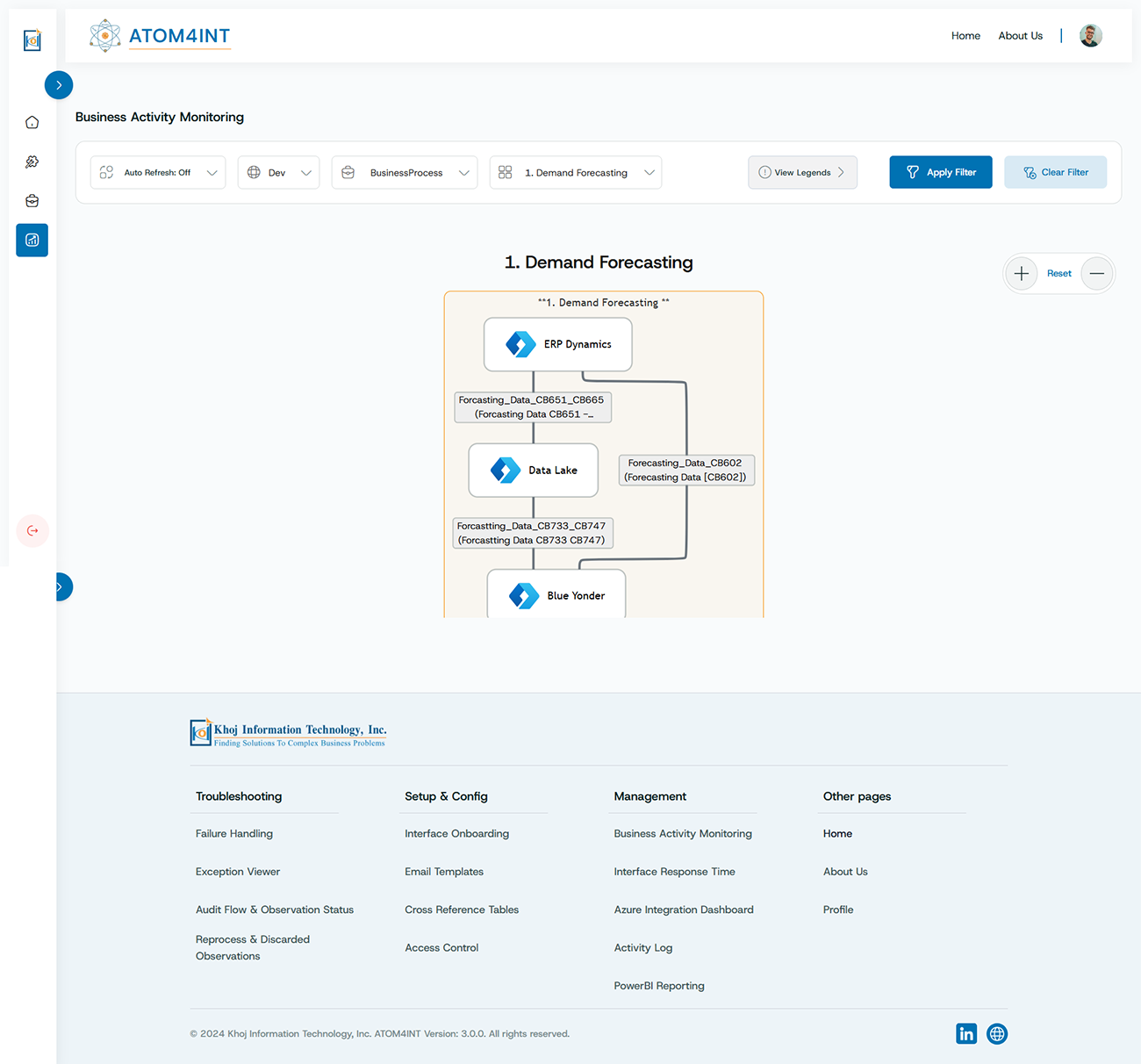This screenshot has width=1141, height=1064.
Task: Open the briefcase icon in sidebar
Action: [x=32, y=201]
